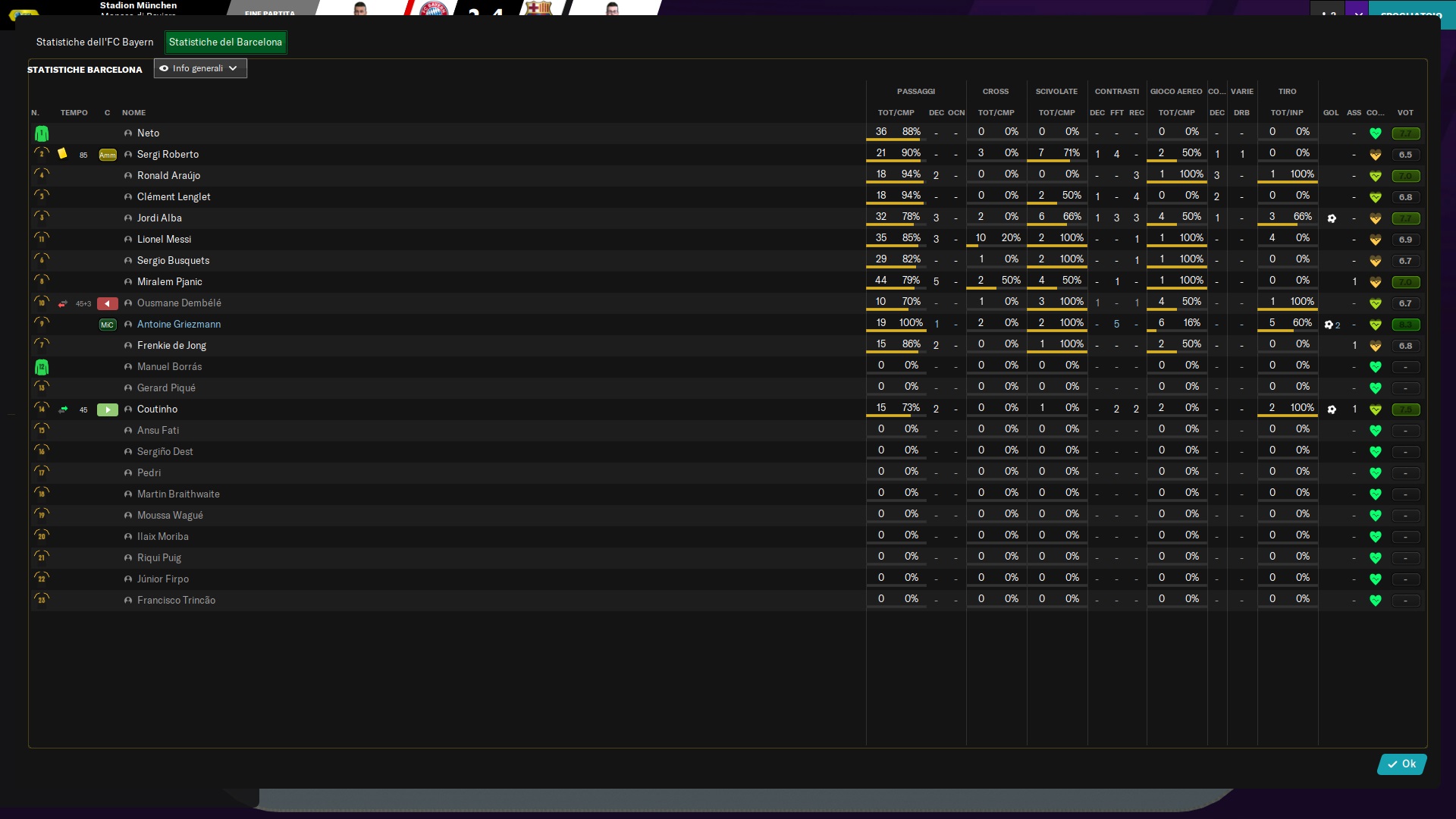The height and width of the screenshot is (819, 1456).
Task: Click Miralem Pjanic's condition heart icon
Action: point(1376,282)
